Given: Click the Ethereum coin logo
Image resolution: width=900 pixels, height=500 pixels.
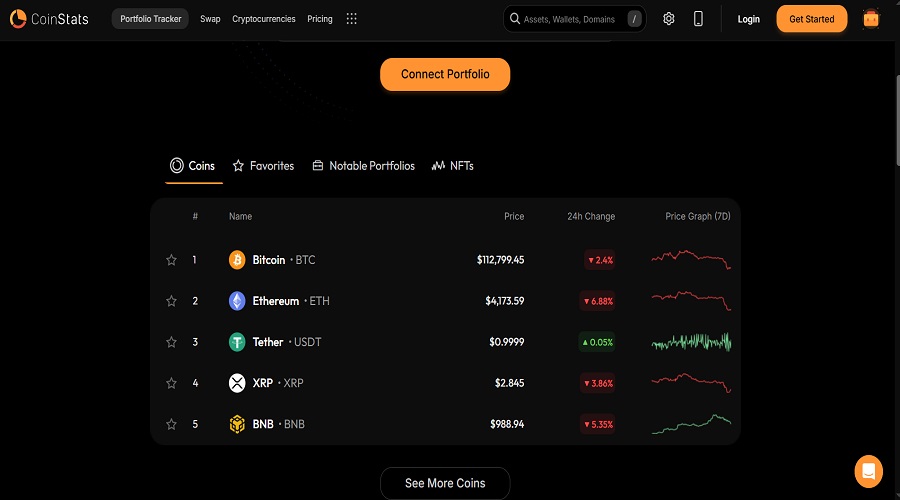Looking at the screenshot, I should click(x=237, y=301).
